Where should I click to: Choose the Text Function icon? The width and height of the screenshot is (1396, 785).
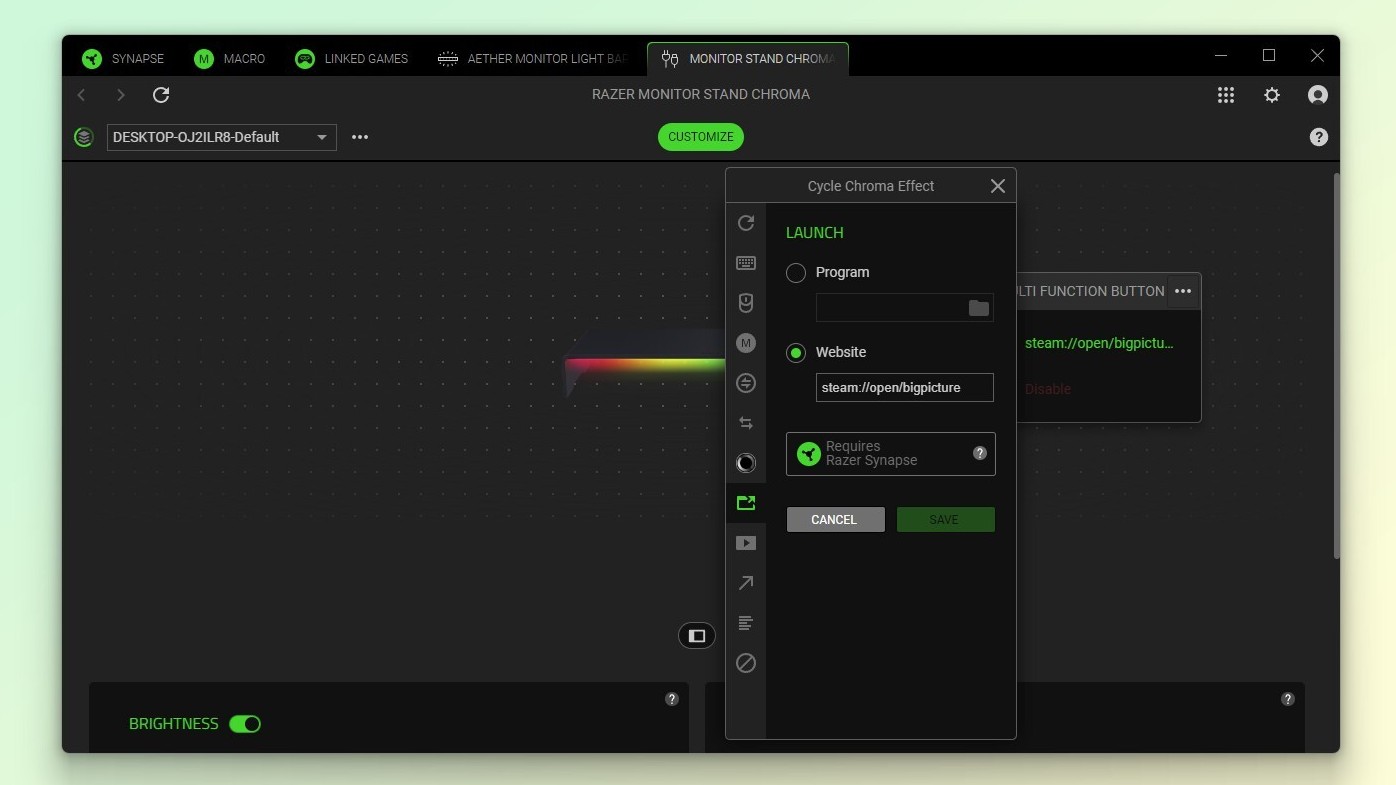coord(746,623)
